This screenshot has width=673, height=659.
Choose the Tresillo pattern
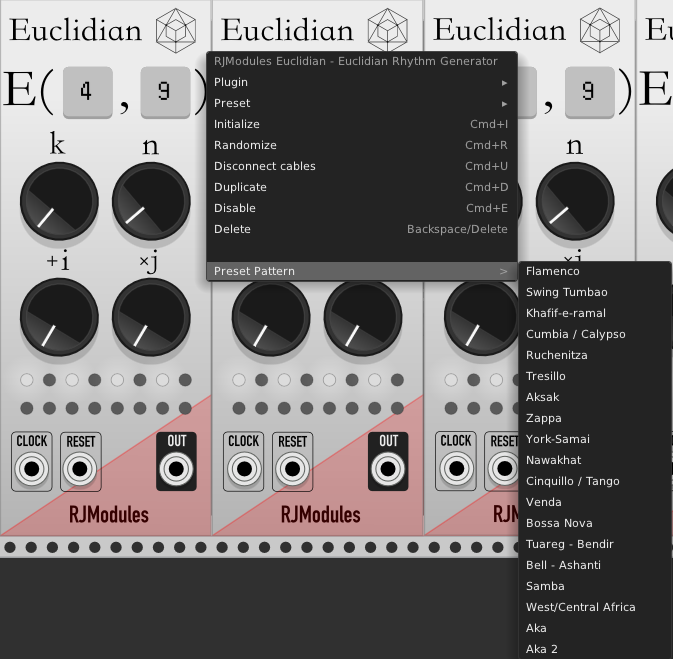click(x=595, y=377)
